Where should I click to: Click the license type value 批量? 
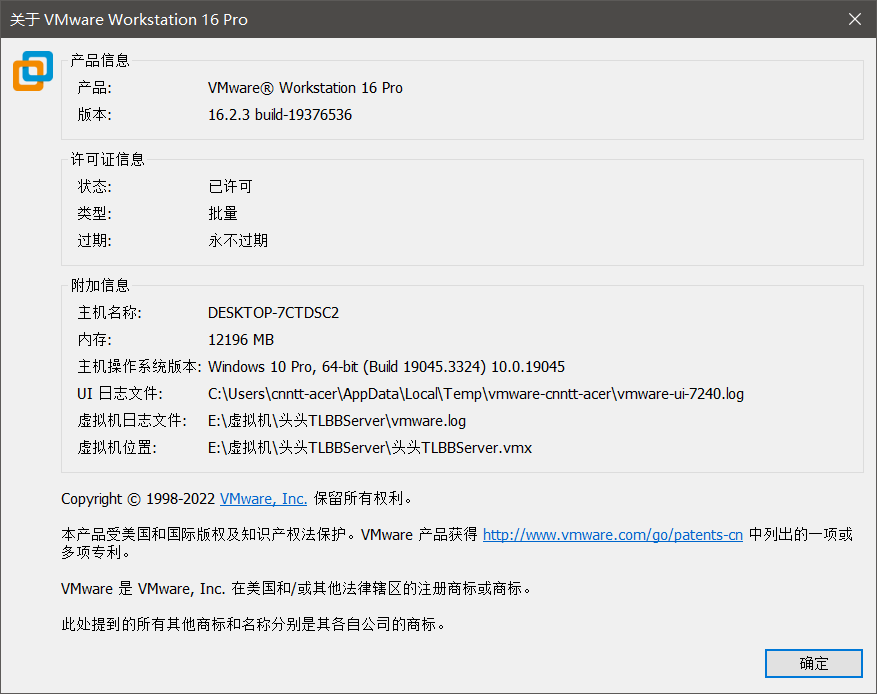(223, 213)
